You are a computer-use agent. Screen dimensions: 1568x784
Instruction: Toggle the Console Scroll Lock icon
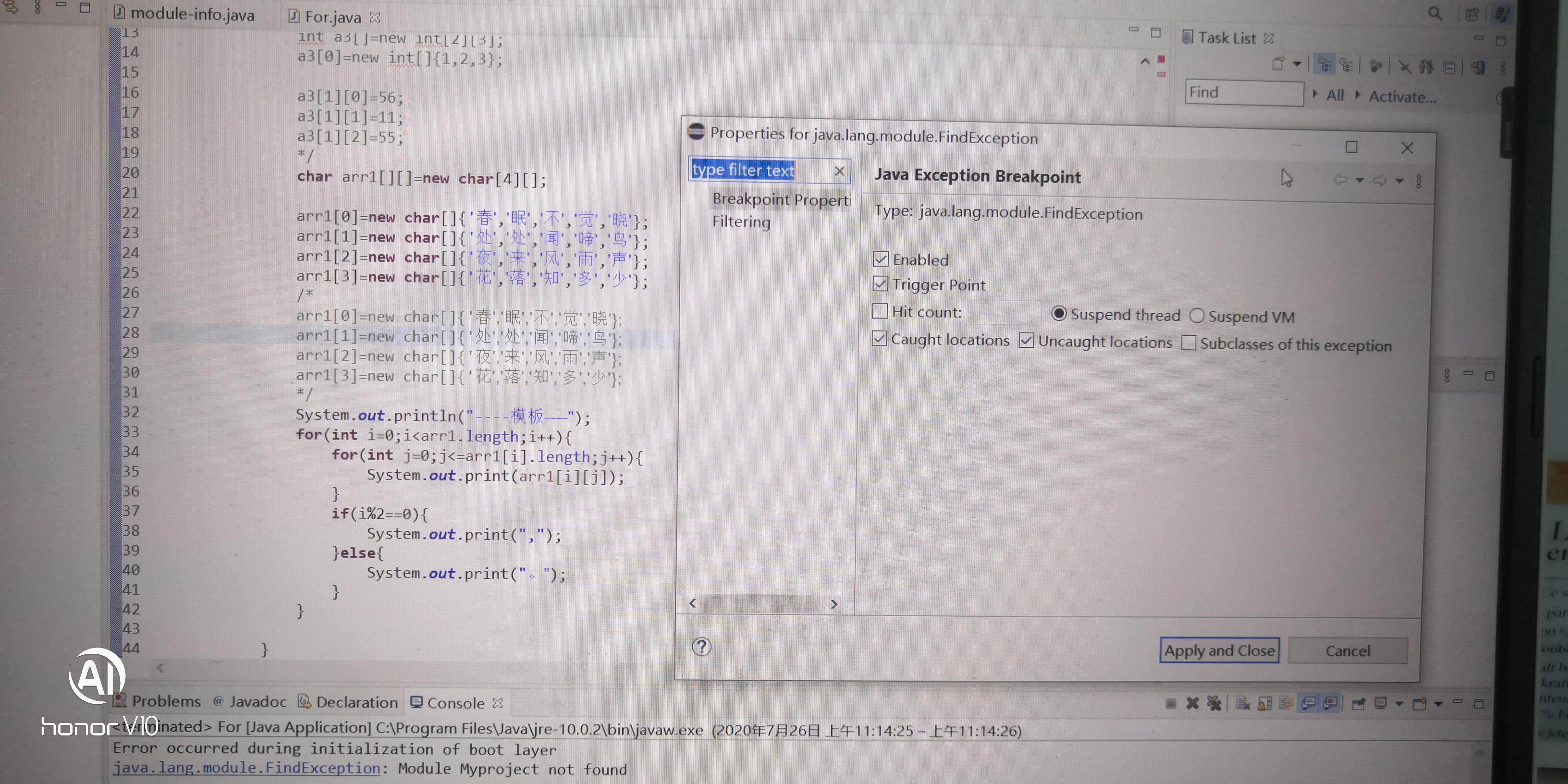(x=1265, y=704)
